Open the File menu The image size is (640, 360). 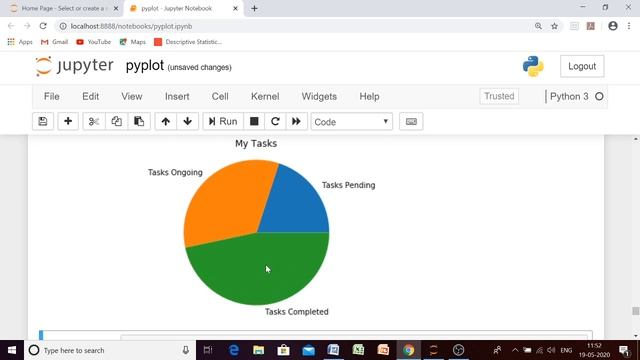pos(51,96)
